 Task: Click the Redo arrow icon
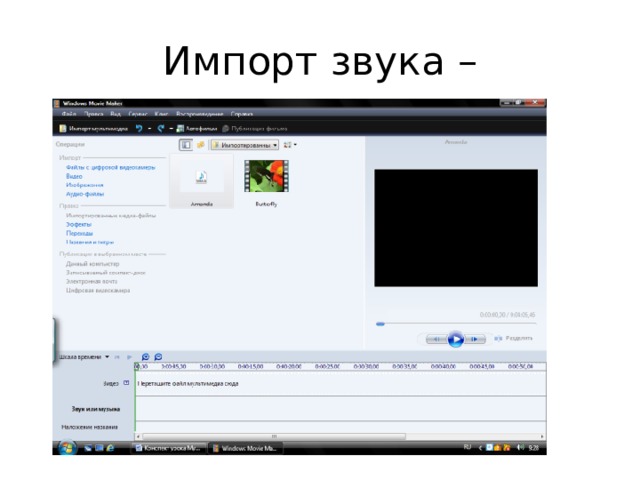point(161,129)
